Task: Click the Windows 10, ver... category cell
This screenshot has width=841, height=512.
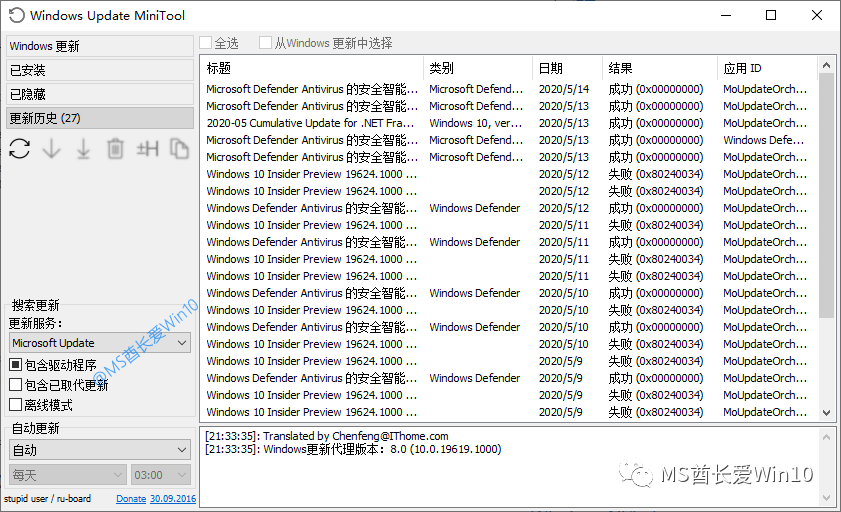Action: pyautogui.click(x=475, y=123)
